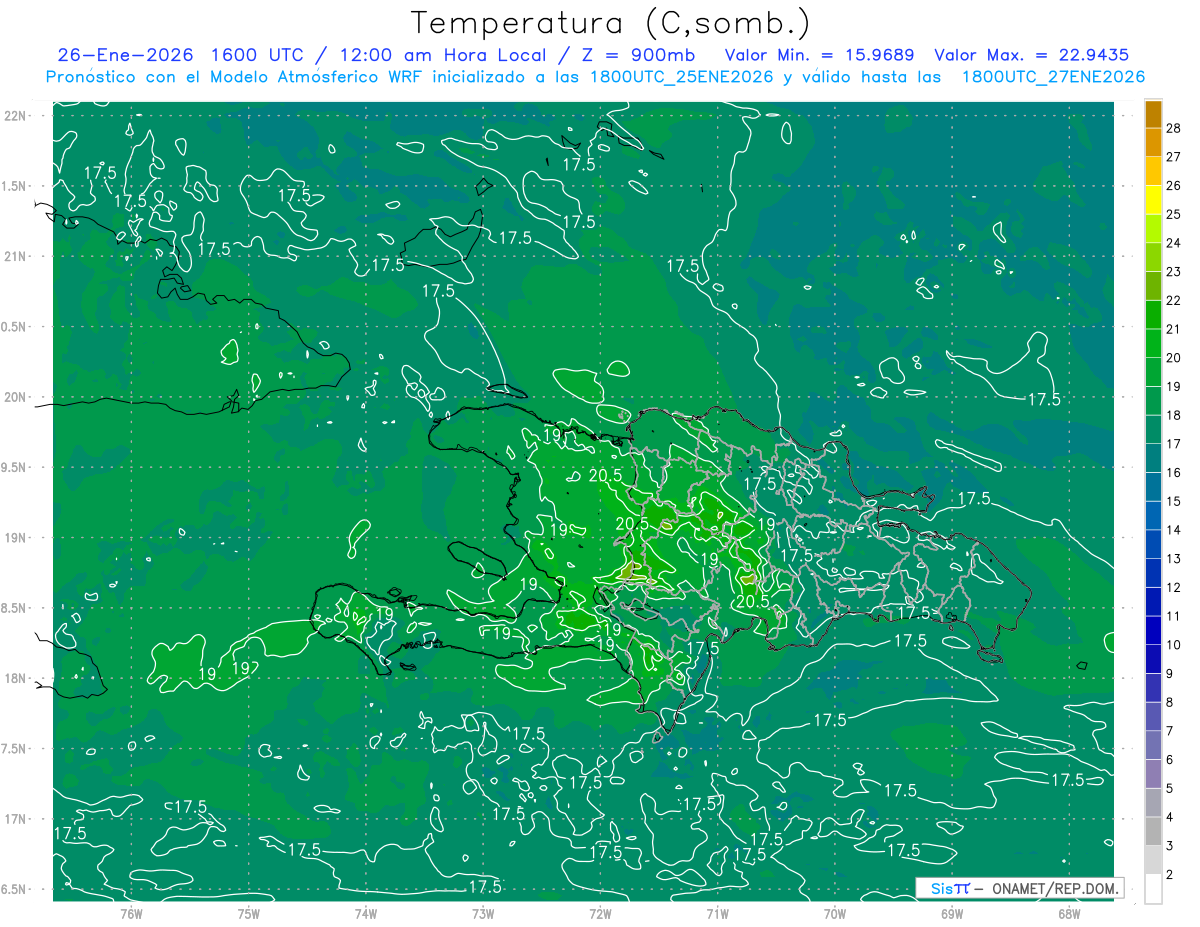Screen dimensions: 1200x927
Task: Pick the gray swatch between 3 and 4
Action: pos(1153,832)
